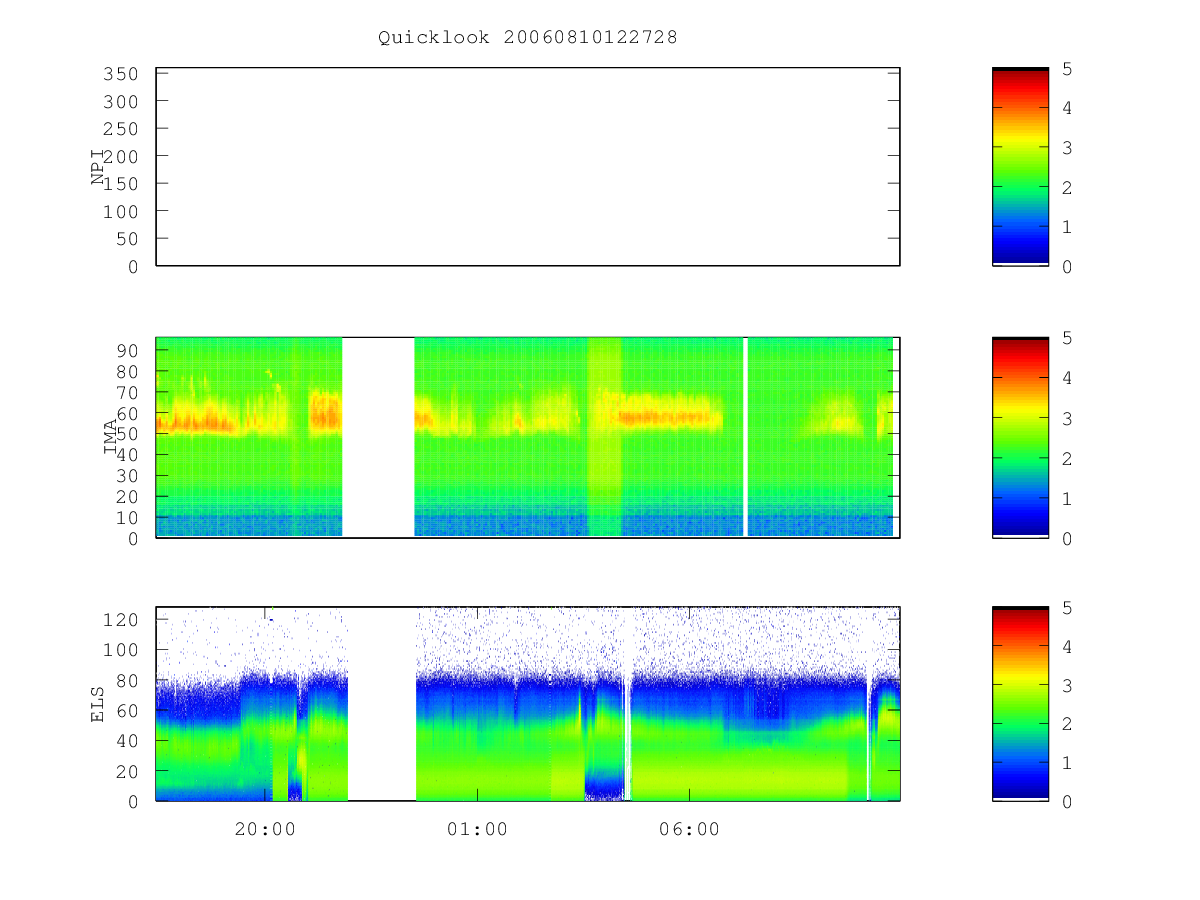Image resolution: width=1200 pixels, height=900 pixels.
Task: Click the 01:00 time axis label
Action: click(477, 829)
